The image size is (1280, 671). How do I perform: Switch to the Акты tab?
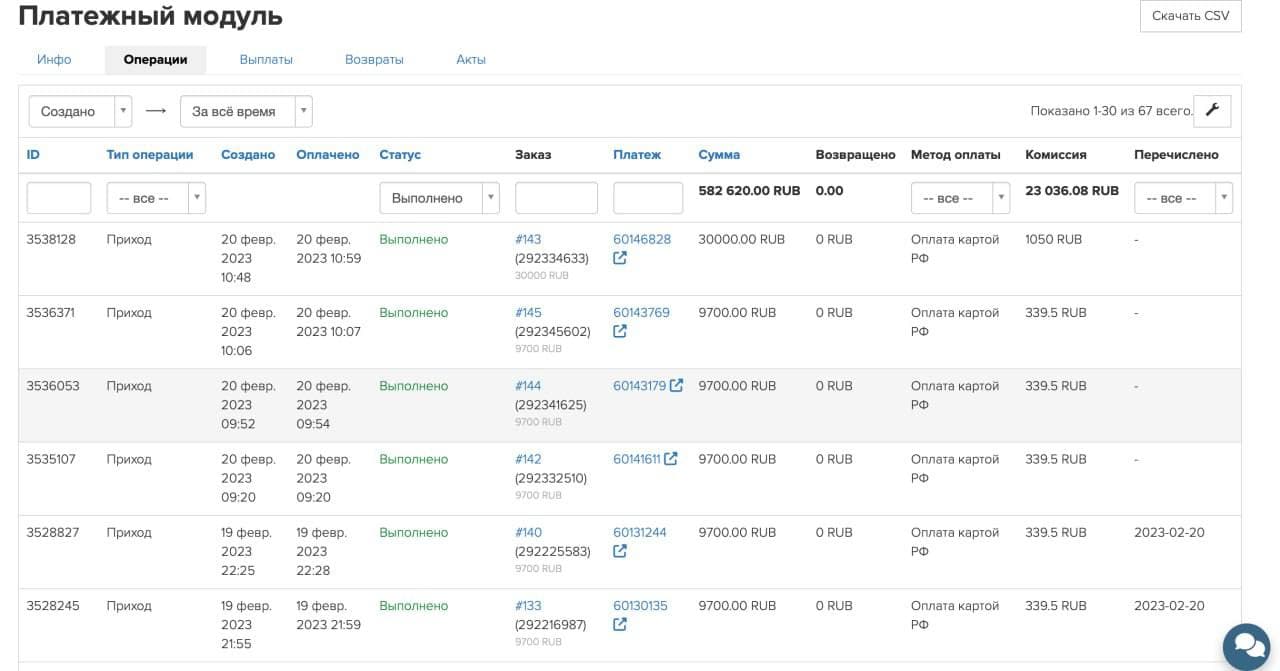pos(471,59)
